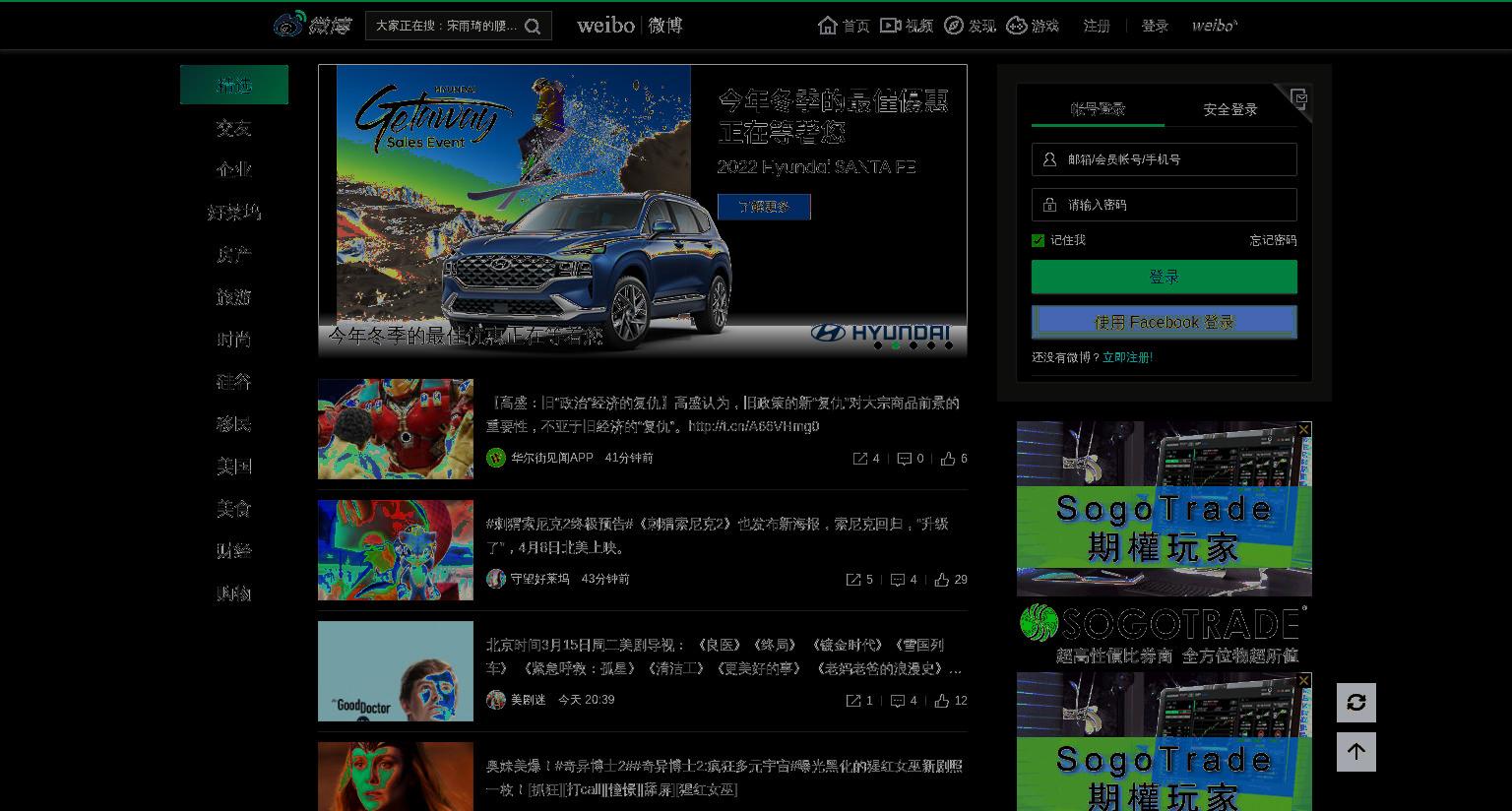The width and height of the screenshot is (1512, 811).
Task: Click 守望好莱坞 avatar icon
Action: [496, 579]
